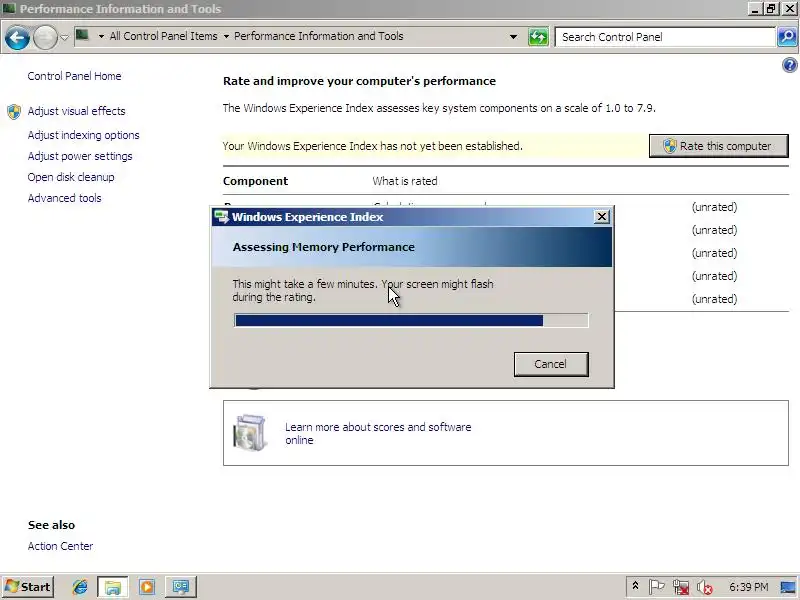Click the muted volume tray icon

(x=705, y=588)
